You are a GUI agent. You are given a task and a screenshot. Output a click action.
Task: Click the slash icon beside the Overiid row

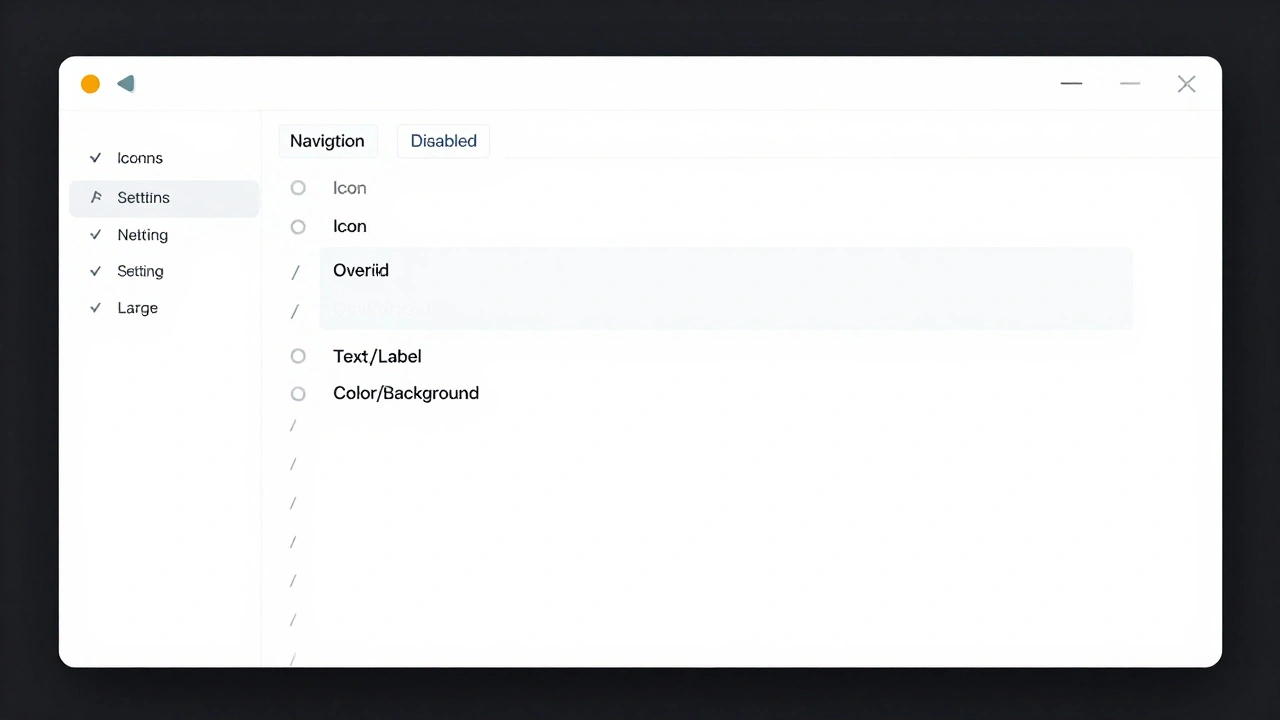click(x=295, y=271)
